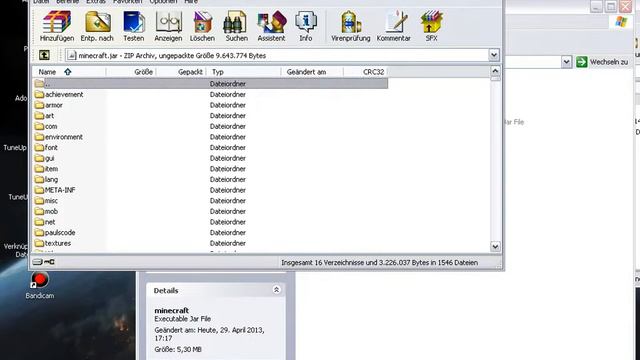640x360 pixels.
Task: Click the key icon in status bar
Action: [49, 262]
